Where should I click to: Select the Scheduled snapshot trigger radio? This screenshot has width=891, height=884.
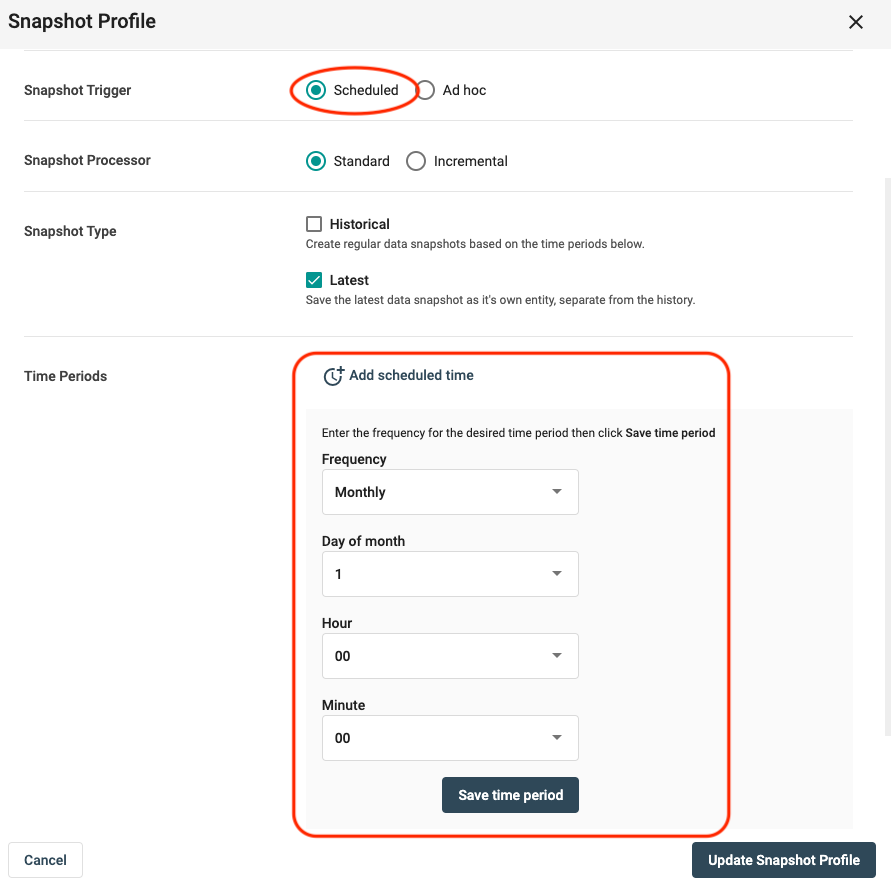pos(316,90)
